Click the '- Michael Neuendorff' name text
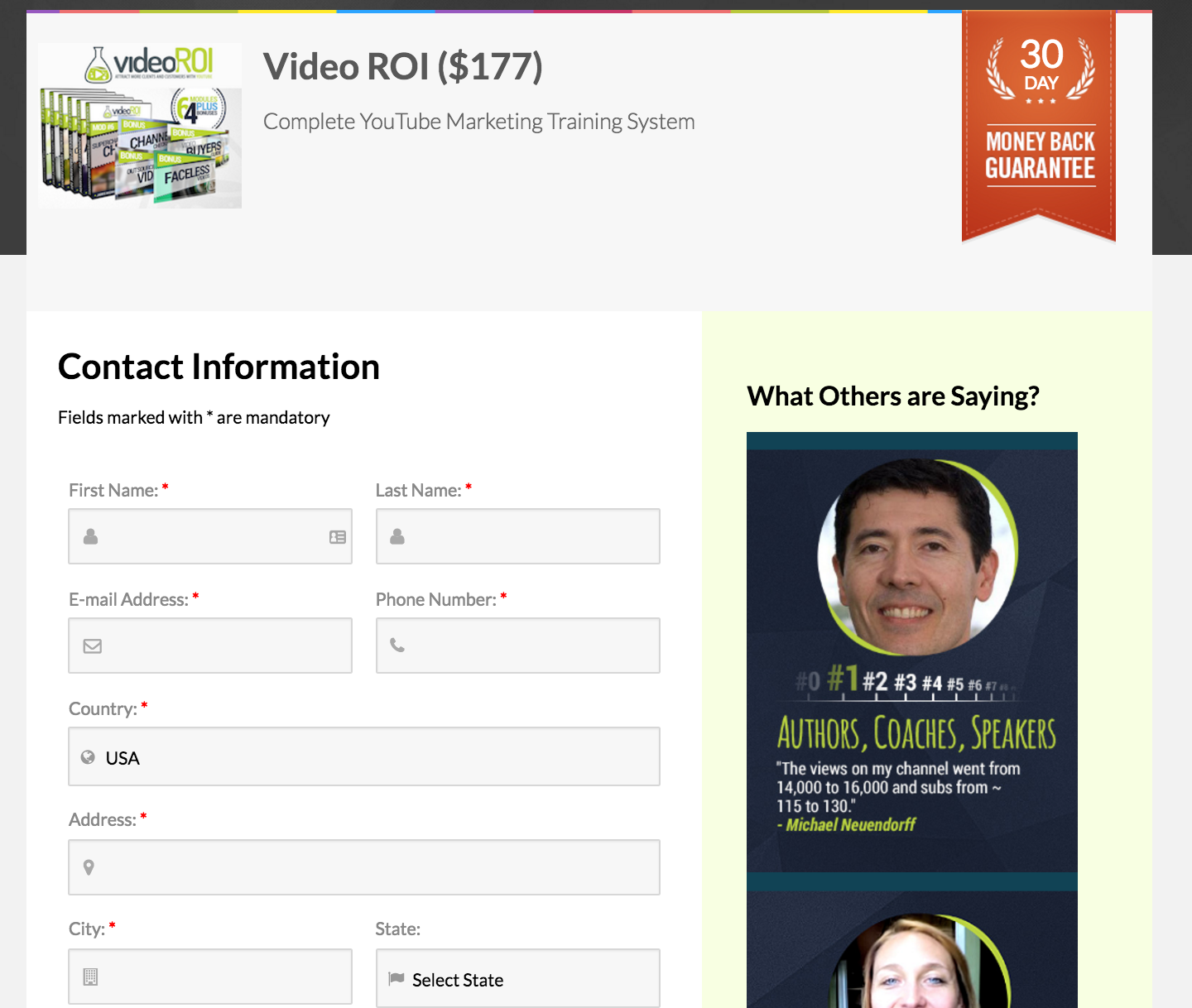Viewport: 1192px width, 1008px height. [846, 824]
